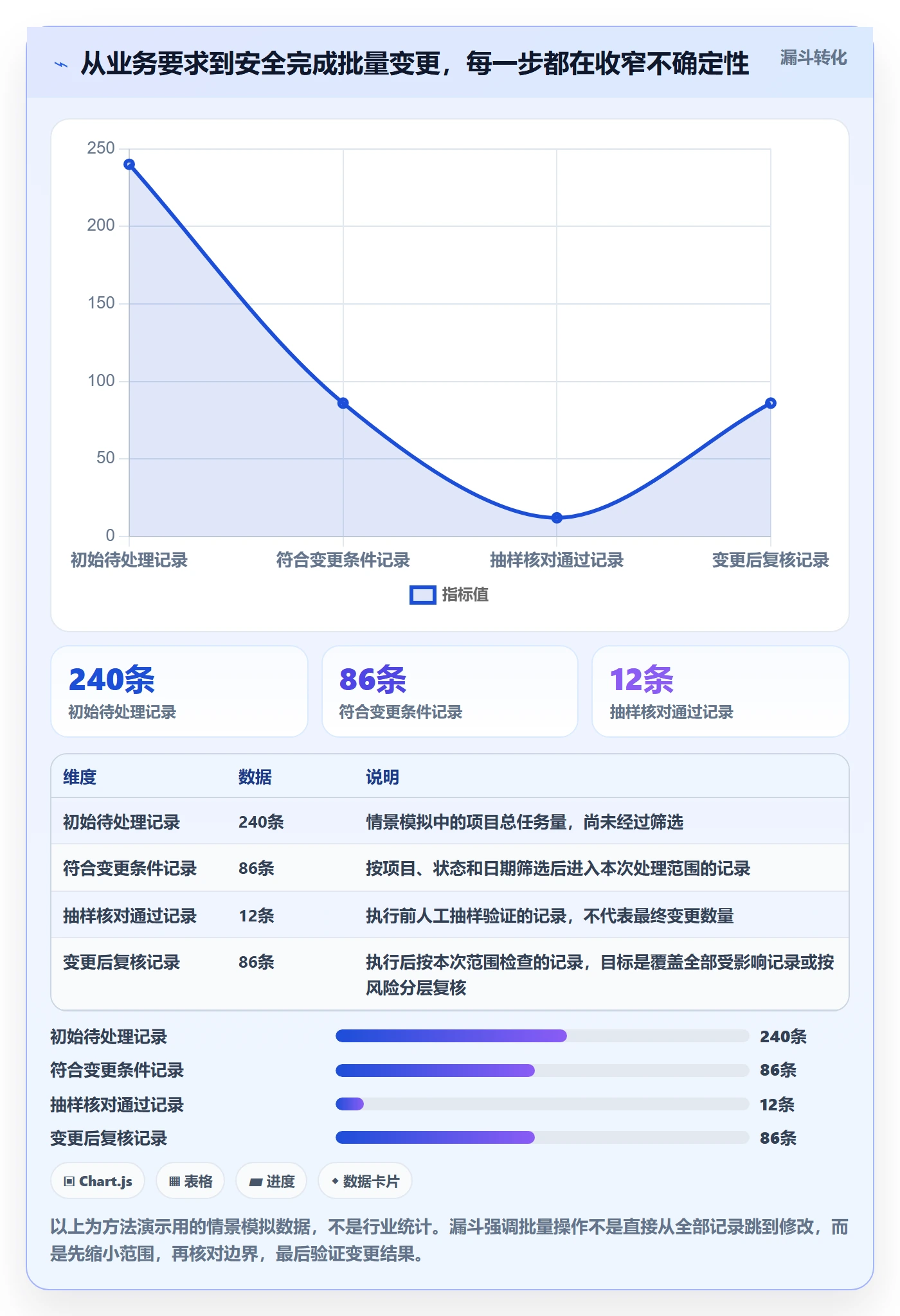This screenshot has height=1316, width=900.
Task: Click the 漏斗转化 tag in header
Action: point(813,58)
